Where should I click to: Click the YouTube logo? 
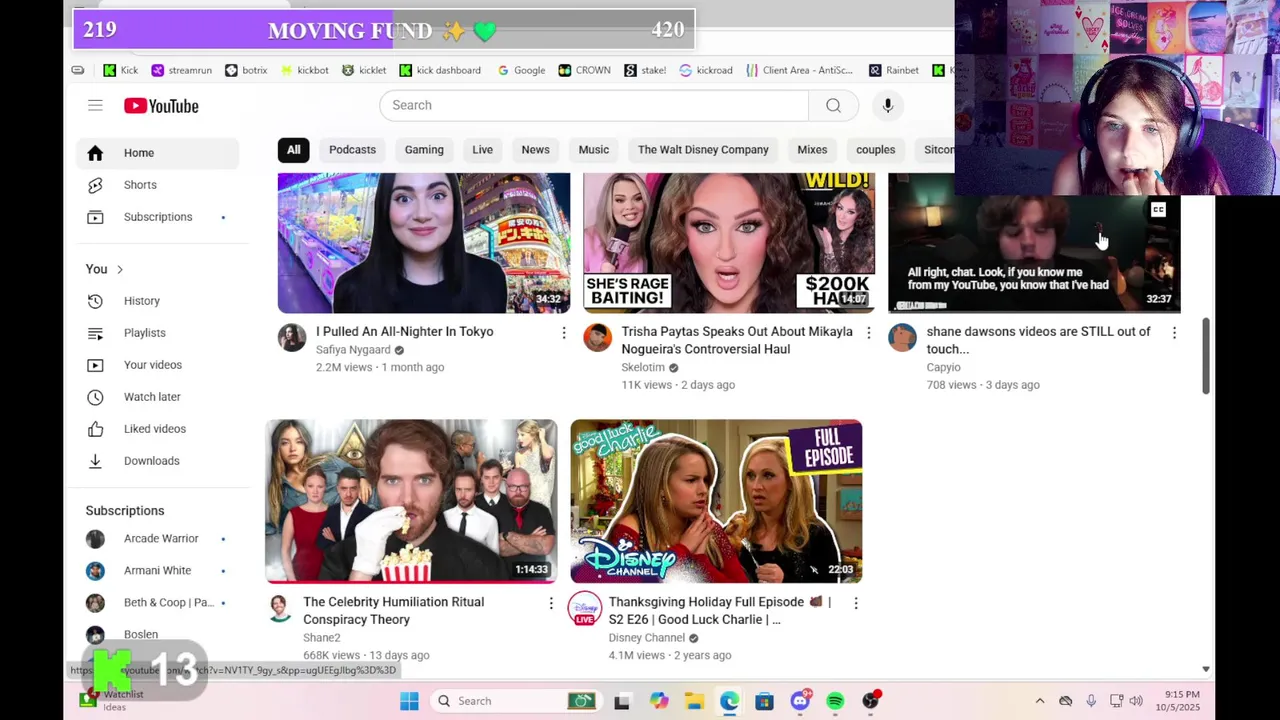161,105
